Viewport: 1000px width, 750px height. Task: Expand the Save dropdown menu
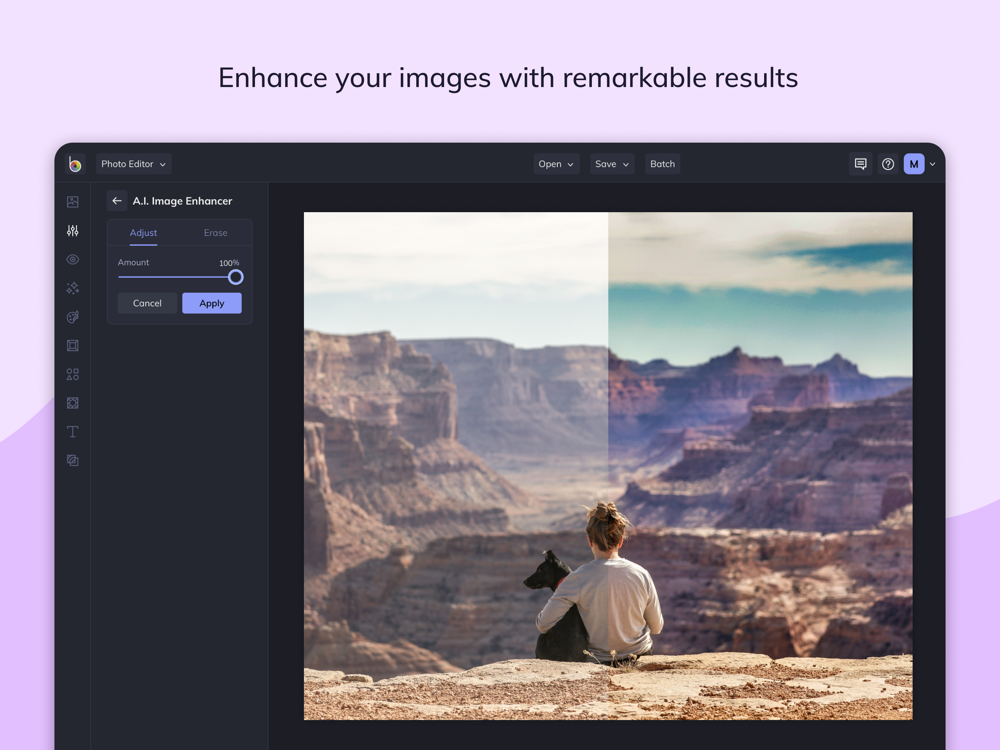click(x=612, y=164)
